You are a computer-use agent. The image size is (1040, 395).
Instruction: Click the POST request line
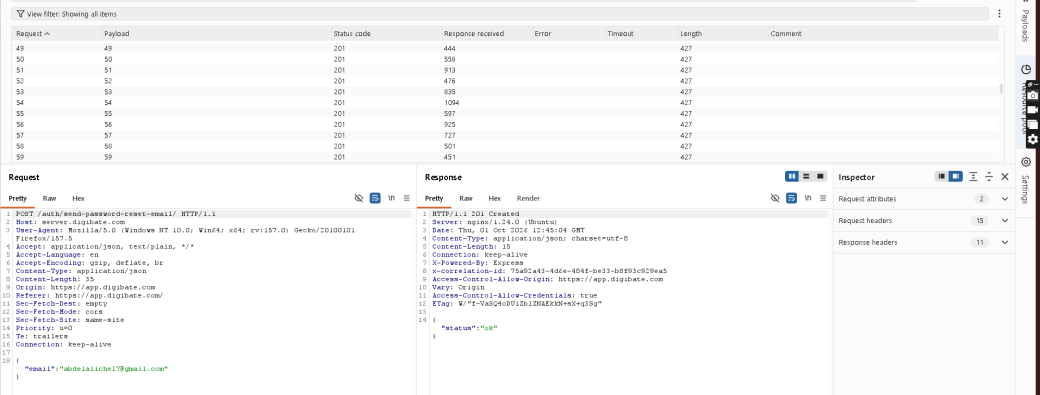(116, 214)
